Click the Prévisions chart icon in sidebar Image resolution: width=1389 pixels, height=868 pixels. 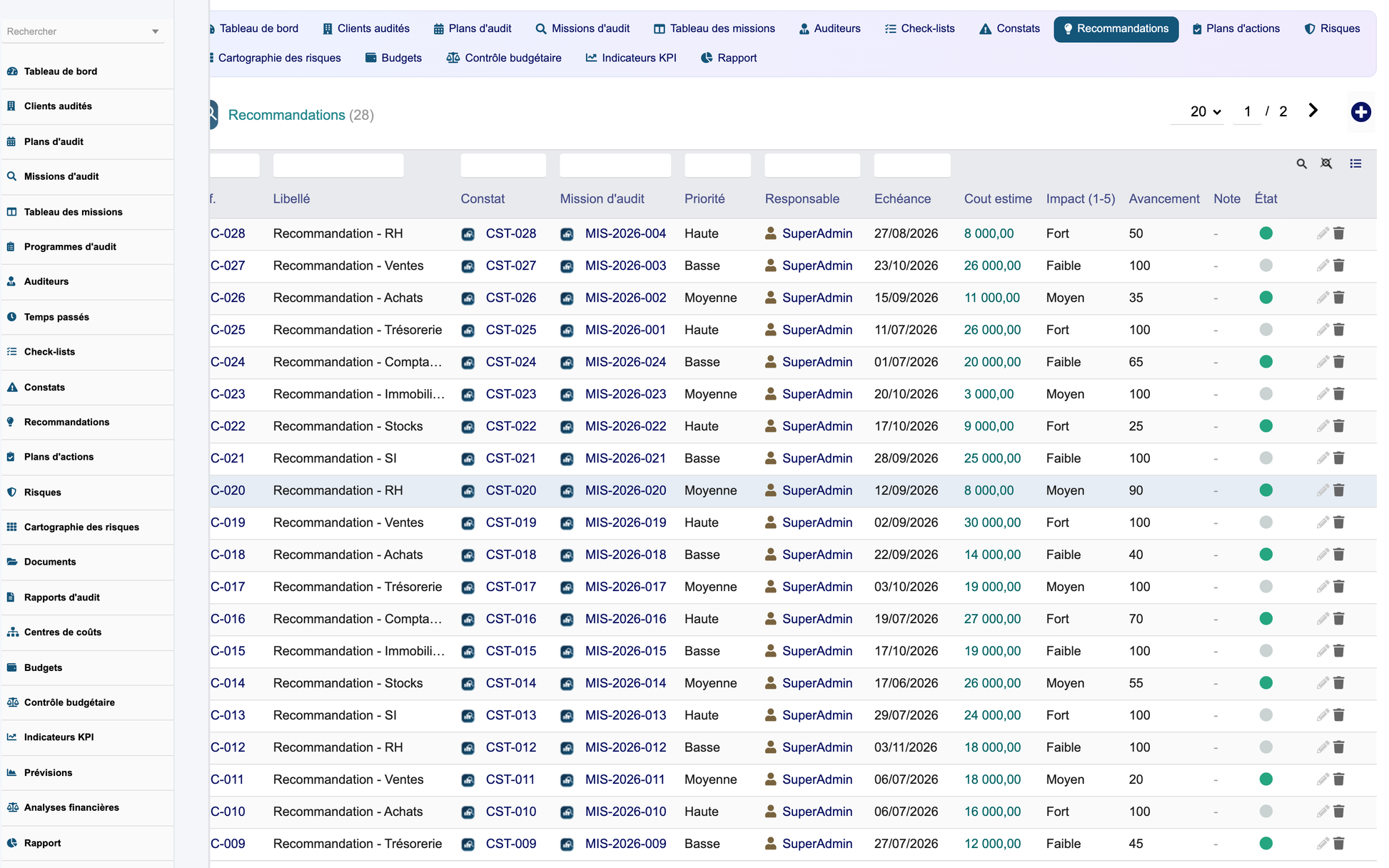(x=11, y=772)
